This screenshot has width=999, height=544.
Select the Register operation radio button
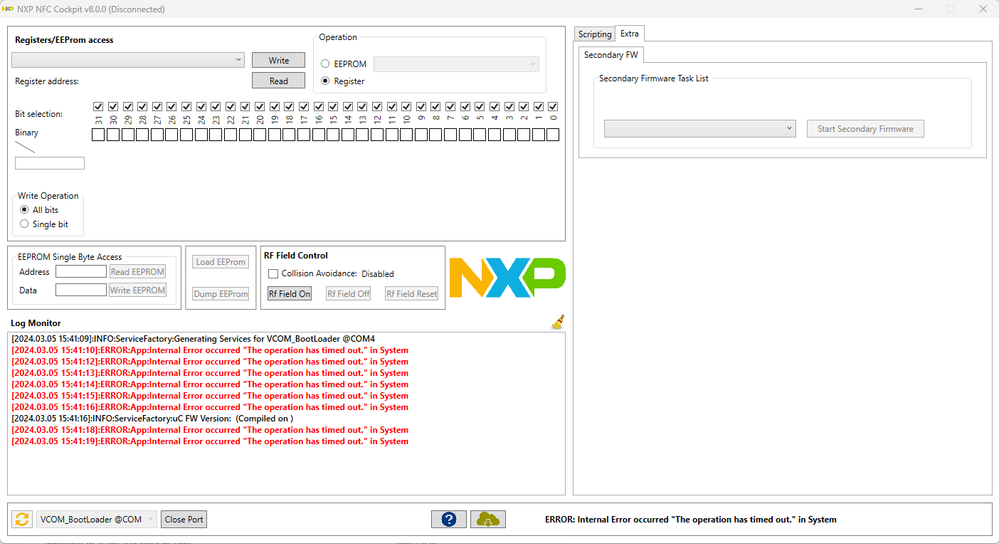point(326,81)
